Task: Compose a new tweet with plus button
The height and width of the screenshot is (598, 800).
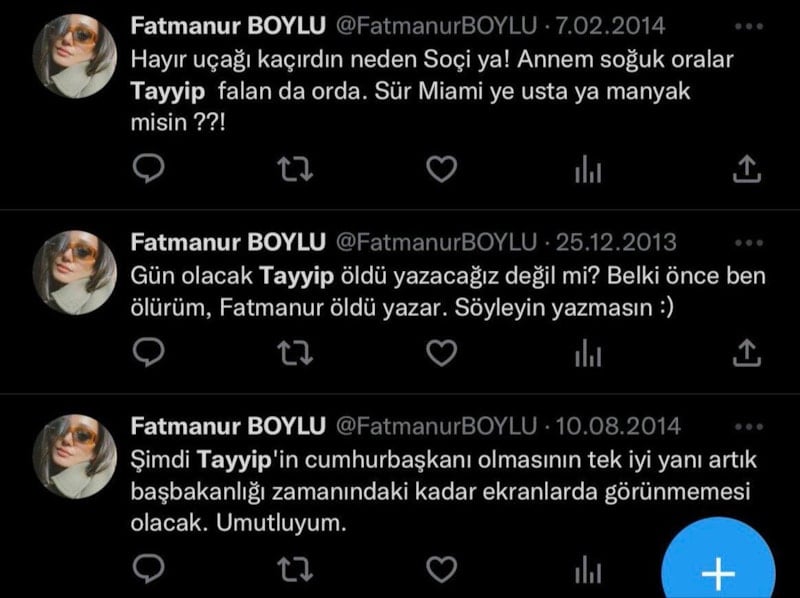Action: point(718,561)
